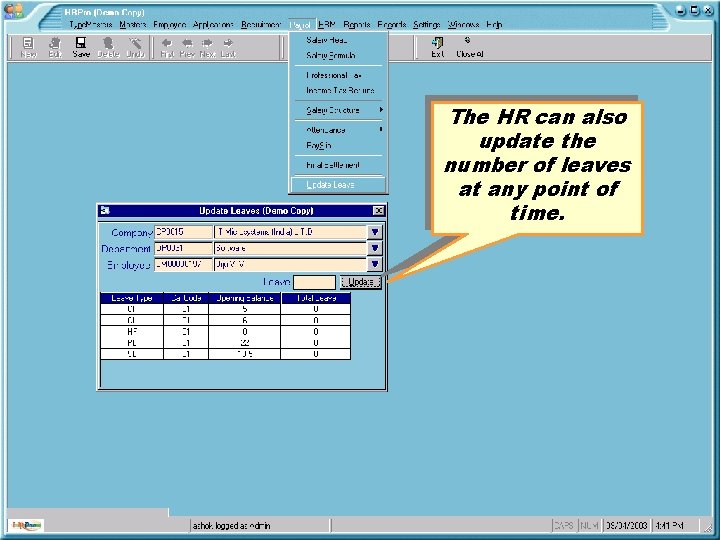The image size is (720, 540).
Task: Click the Opening Balance column header
Action: coord(245,298)
